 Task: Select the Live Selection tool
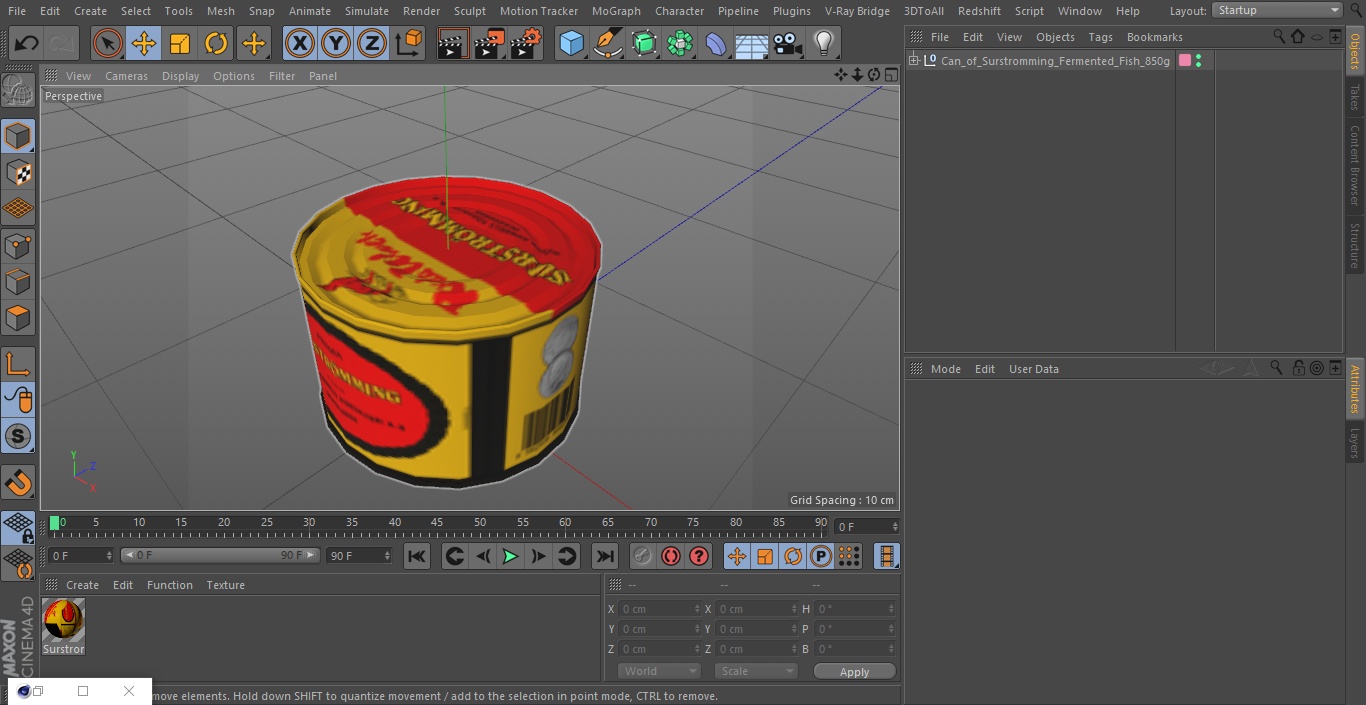108,43
